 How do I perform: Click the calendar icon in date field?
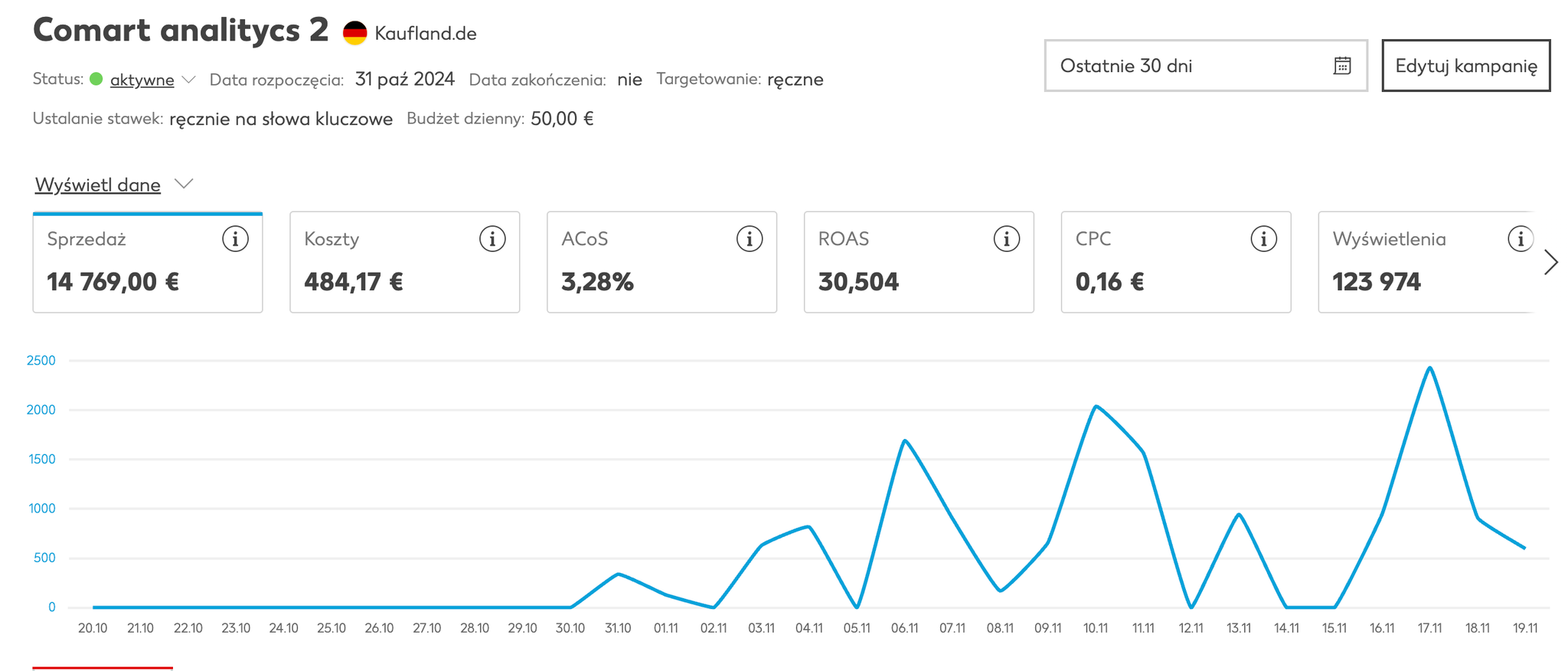(x=1341, y=66)
